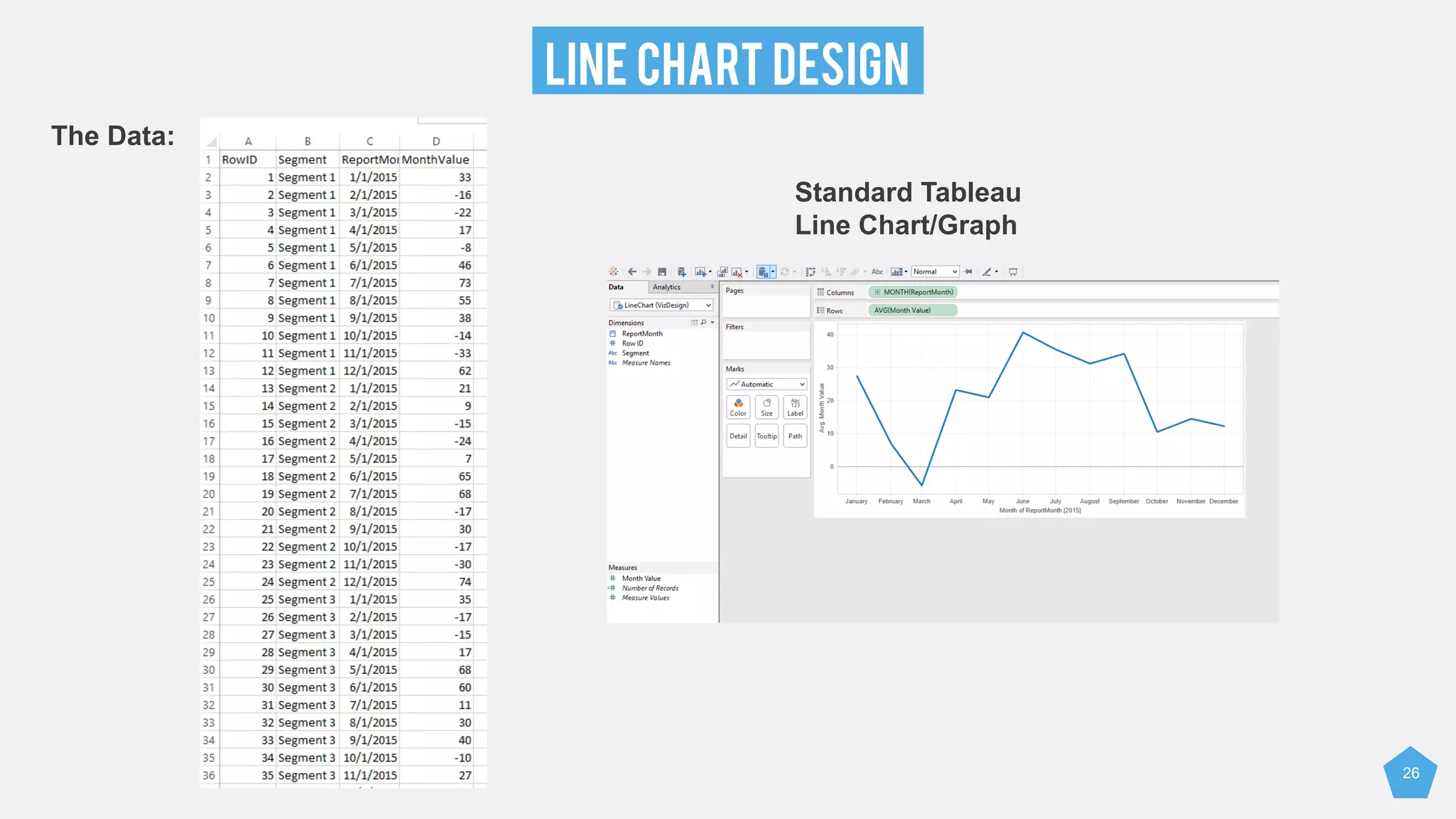Click the Color button in Marks card
This screenshot has height=819, width=1456.
click(738, 407)
